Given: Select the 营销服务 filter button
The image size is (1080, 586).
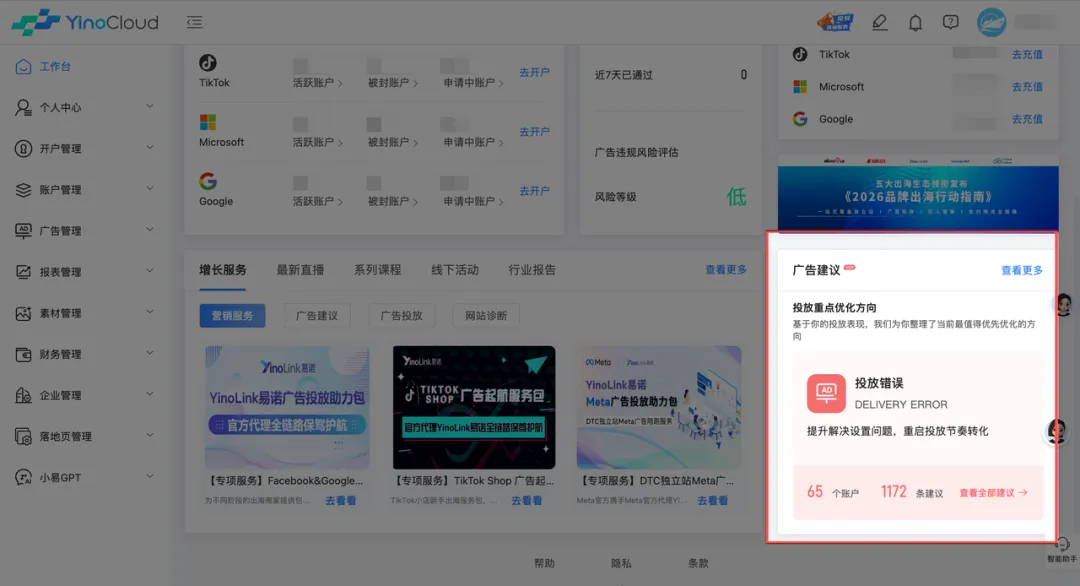Looking at the screenshot, I should pyautogui.click(x=232, y=315).
